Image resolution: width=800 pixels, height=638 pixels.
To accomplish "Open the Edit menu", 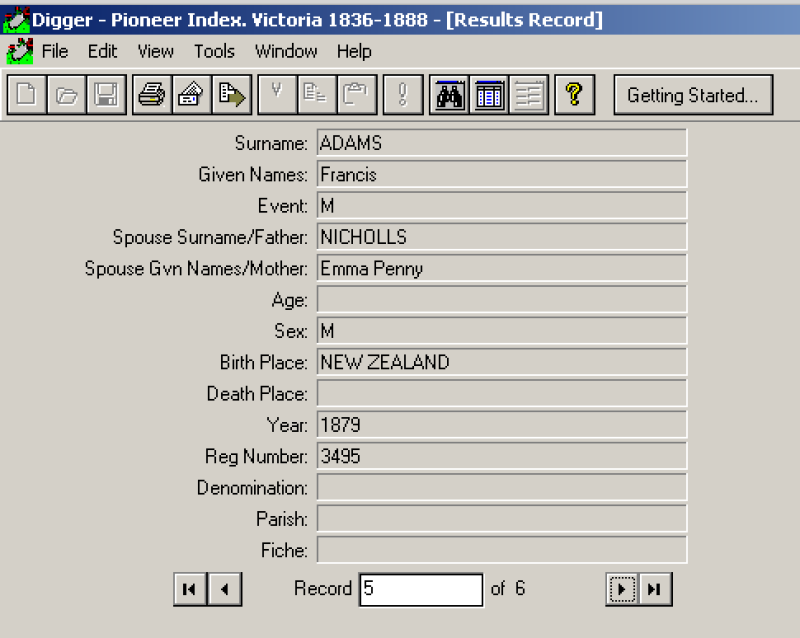I will 102,51.
